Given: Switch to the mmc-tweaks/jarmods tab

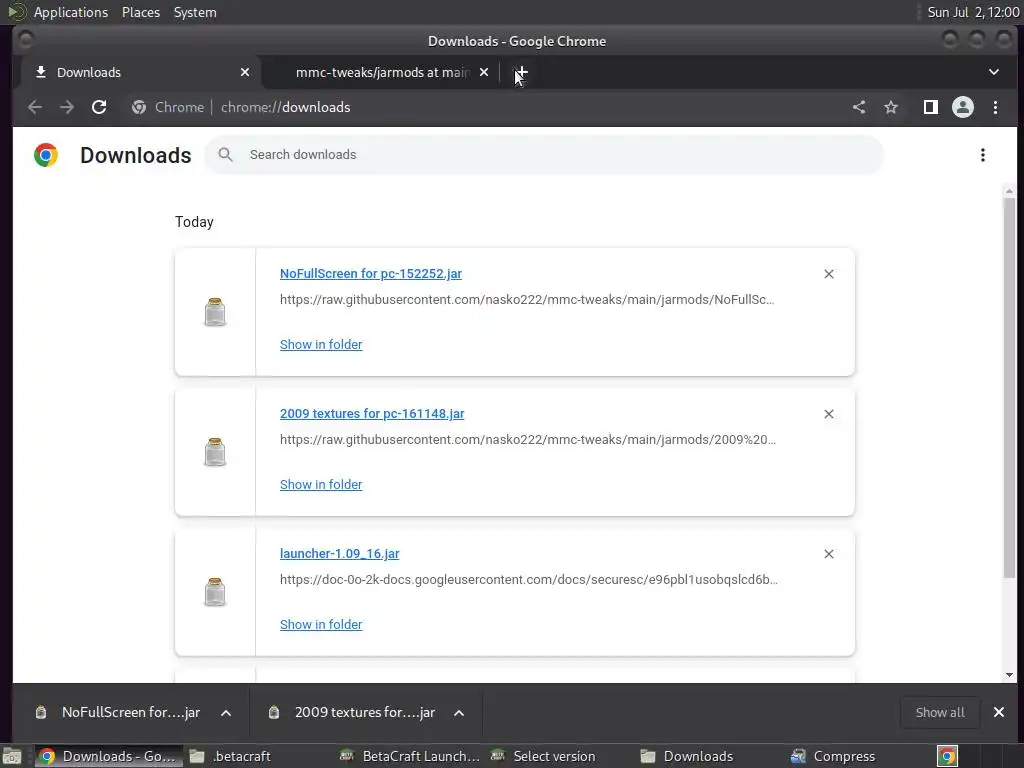Looking at the screenshot, I should coord(381,72).
